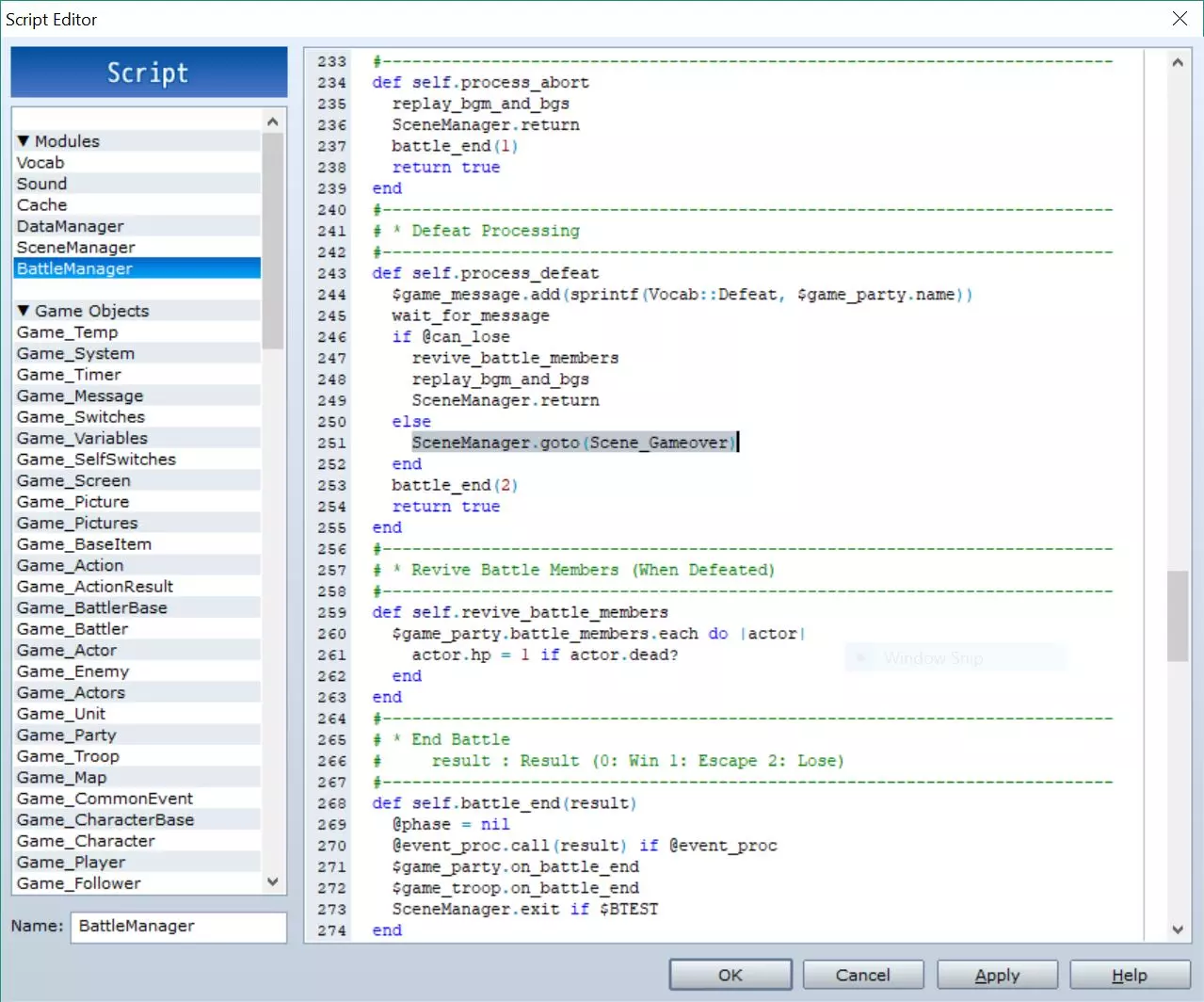The image size is (1204, 1002).
Task: Open the Game_Map script
Action: tap(62, 778)
